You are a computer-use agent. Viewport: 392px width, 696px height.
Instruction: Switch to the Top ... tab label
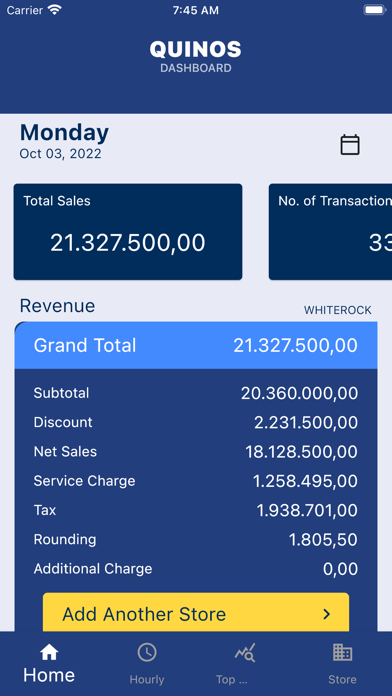coord(231,680)
